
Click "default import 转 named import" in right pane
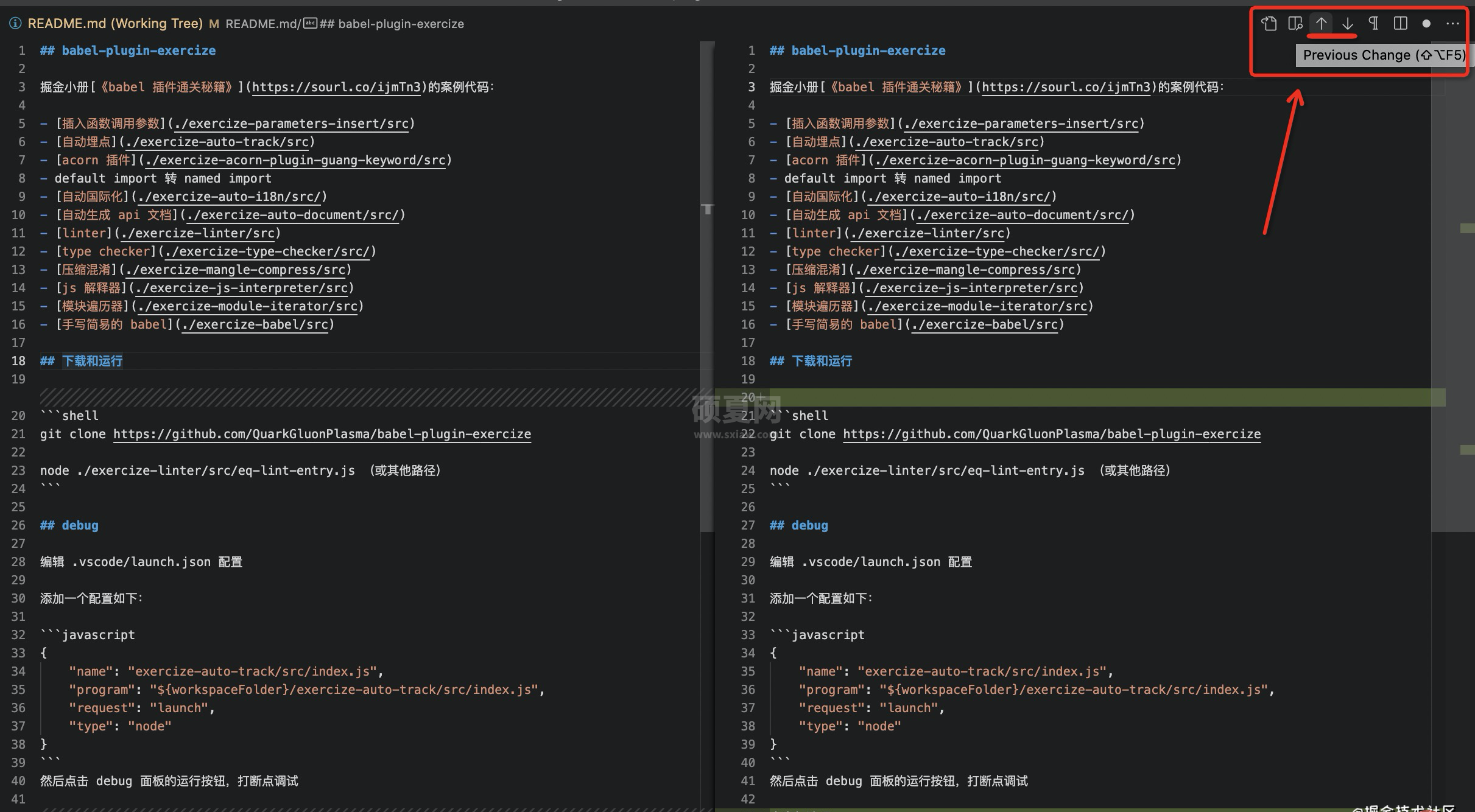892,178
